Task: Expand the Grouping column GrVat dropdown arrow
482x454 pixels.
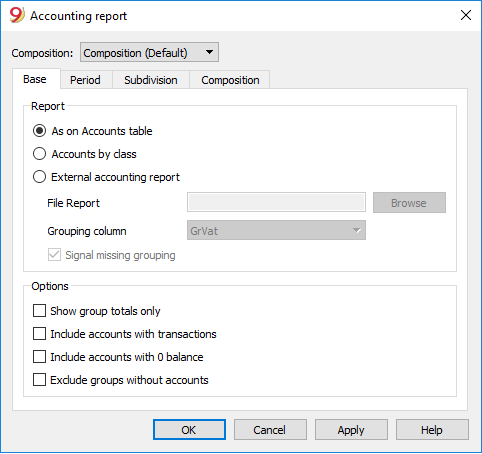Action: (356, 230)
